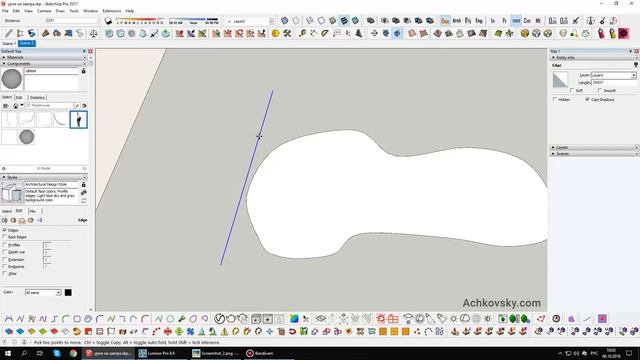
Task: Open the colorful materials icon in bottom toolbar
Action: pyautogui.click(x=294, y=318)
